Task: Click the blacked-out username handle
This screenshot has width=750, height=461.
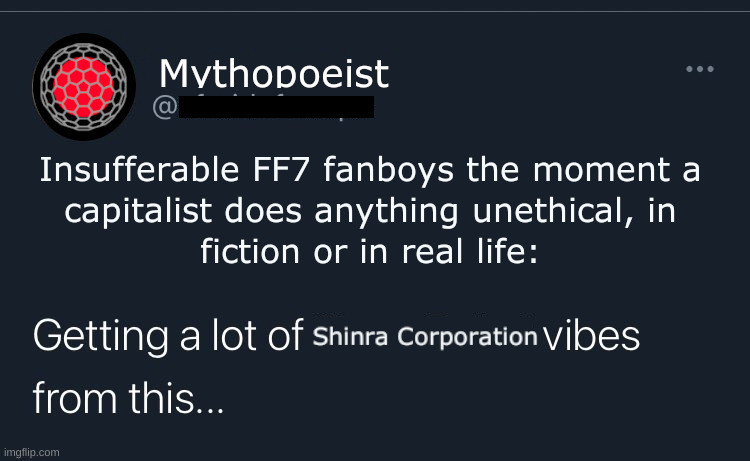Action: [276, 107]
